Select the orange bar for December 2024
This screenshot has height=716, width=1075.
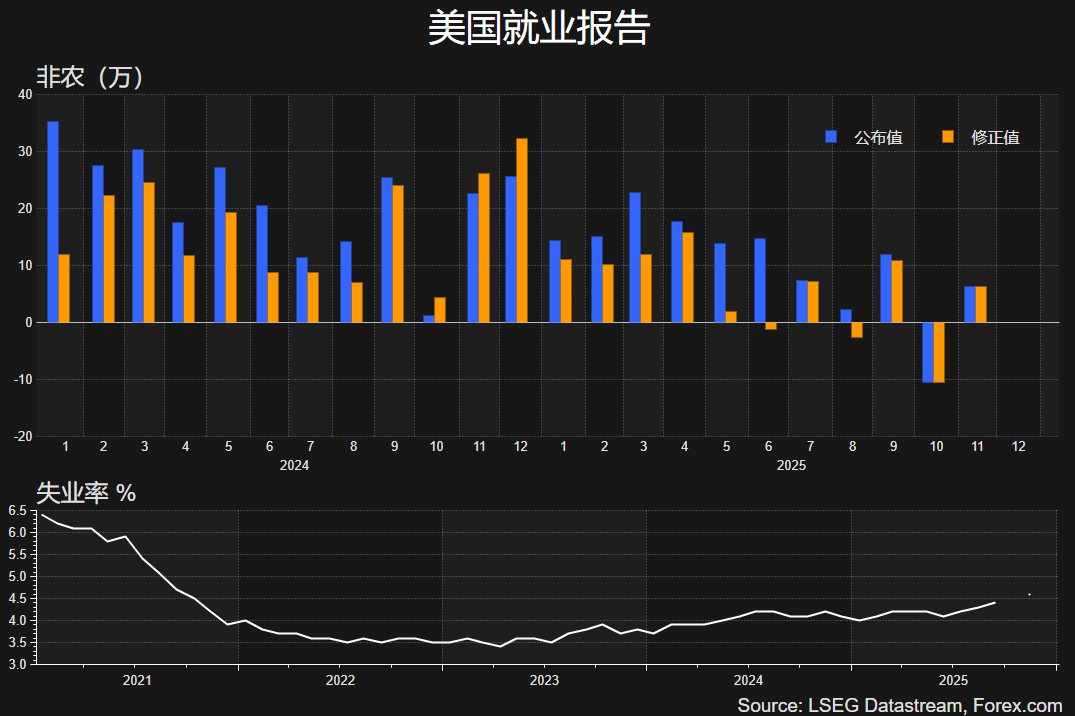521,230
